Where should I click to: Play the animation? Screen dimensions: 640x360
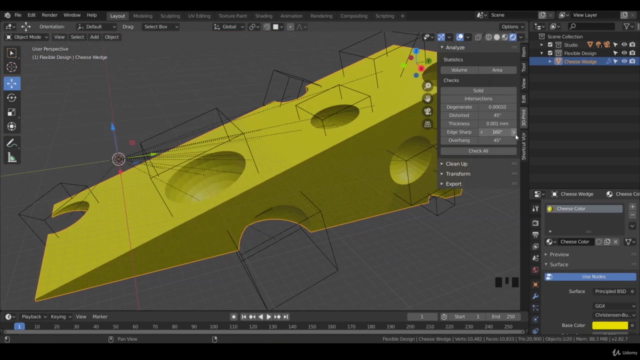pos(269,317)
